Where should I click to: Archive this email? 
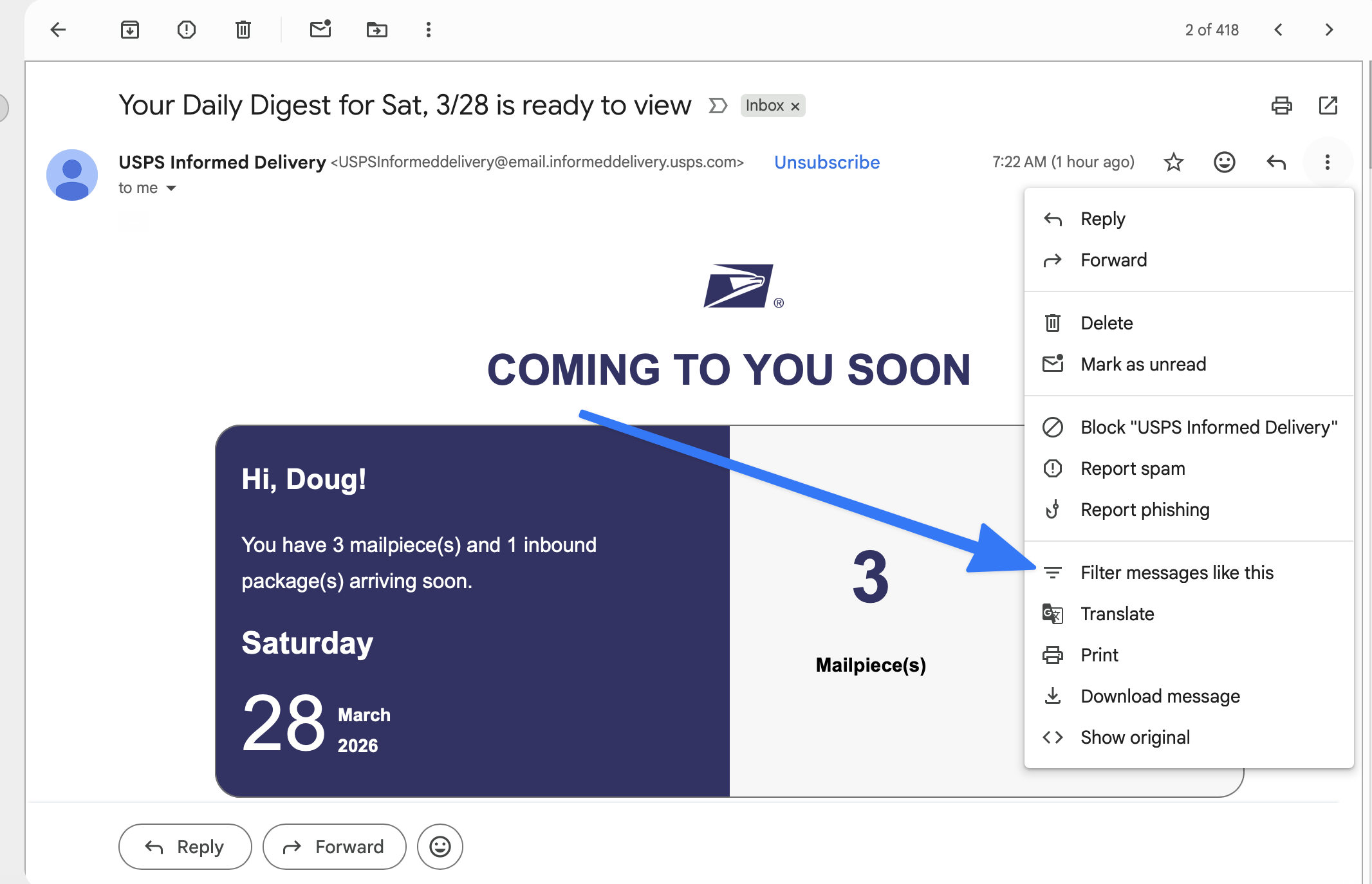pyautogui.click(x=129, y=30)
